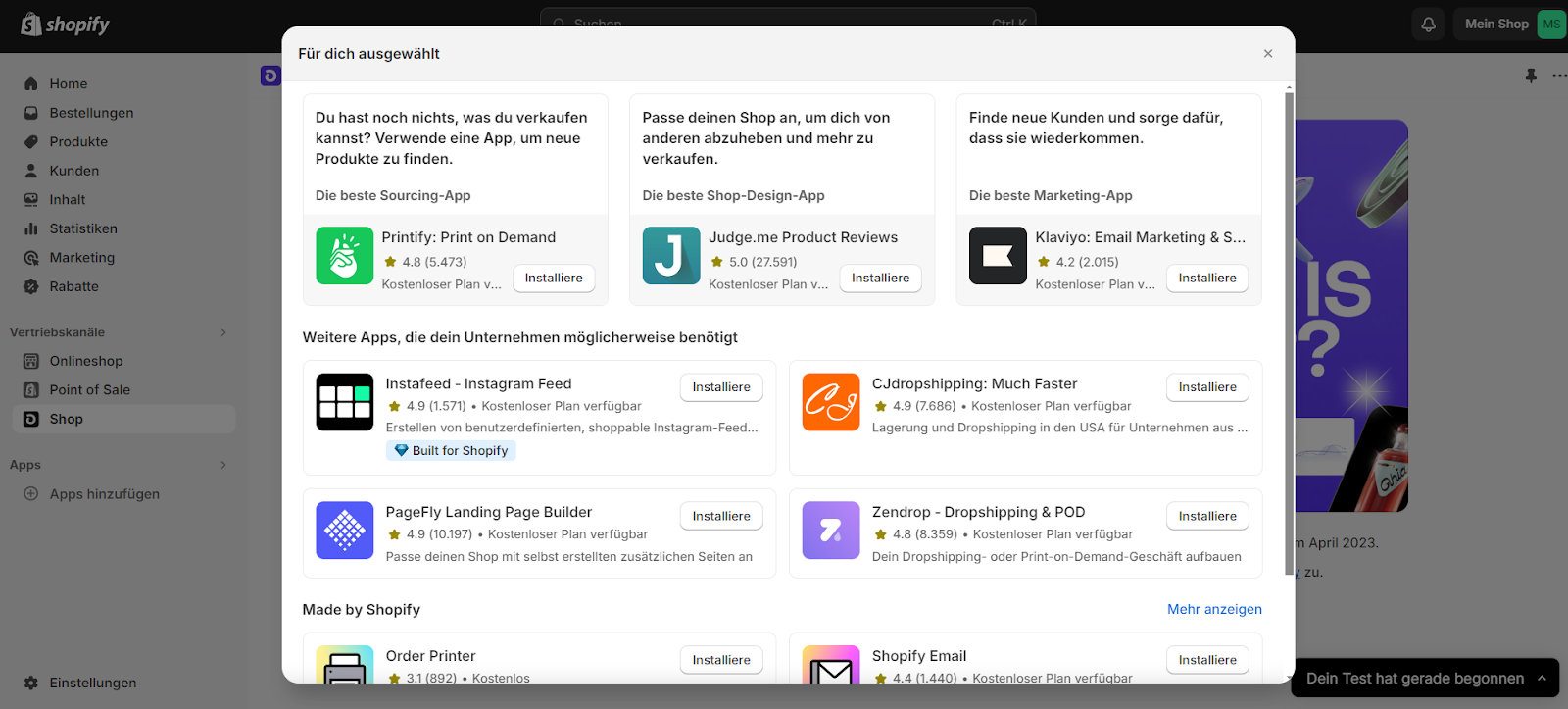
Task: Click the PageFly app icon
Action: coord(345,531)
